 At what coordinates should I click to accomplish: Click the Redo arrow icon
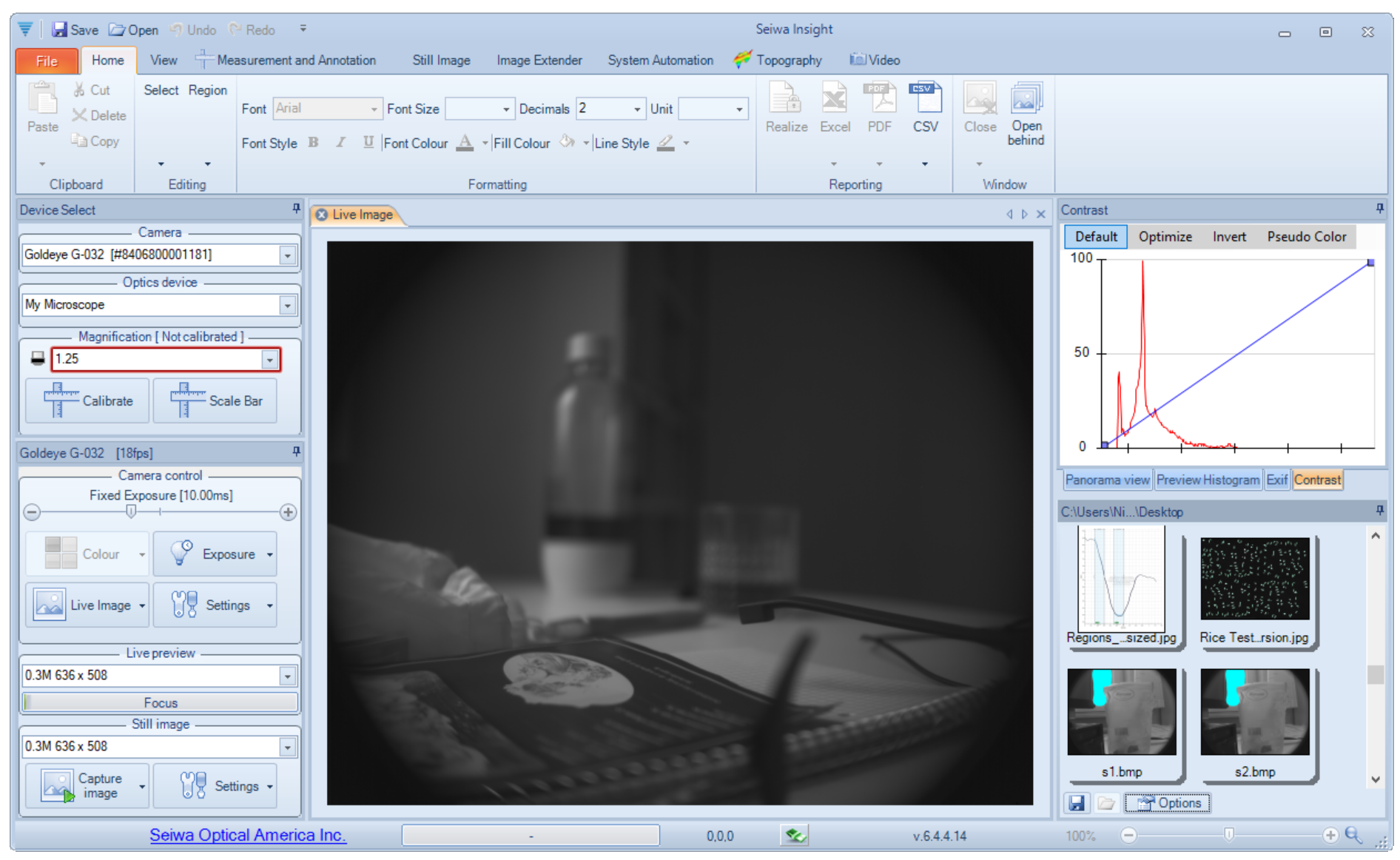pos(235,30)
